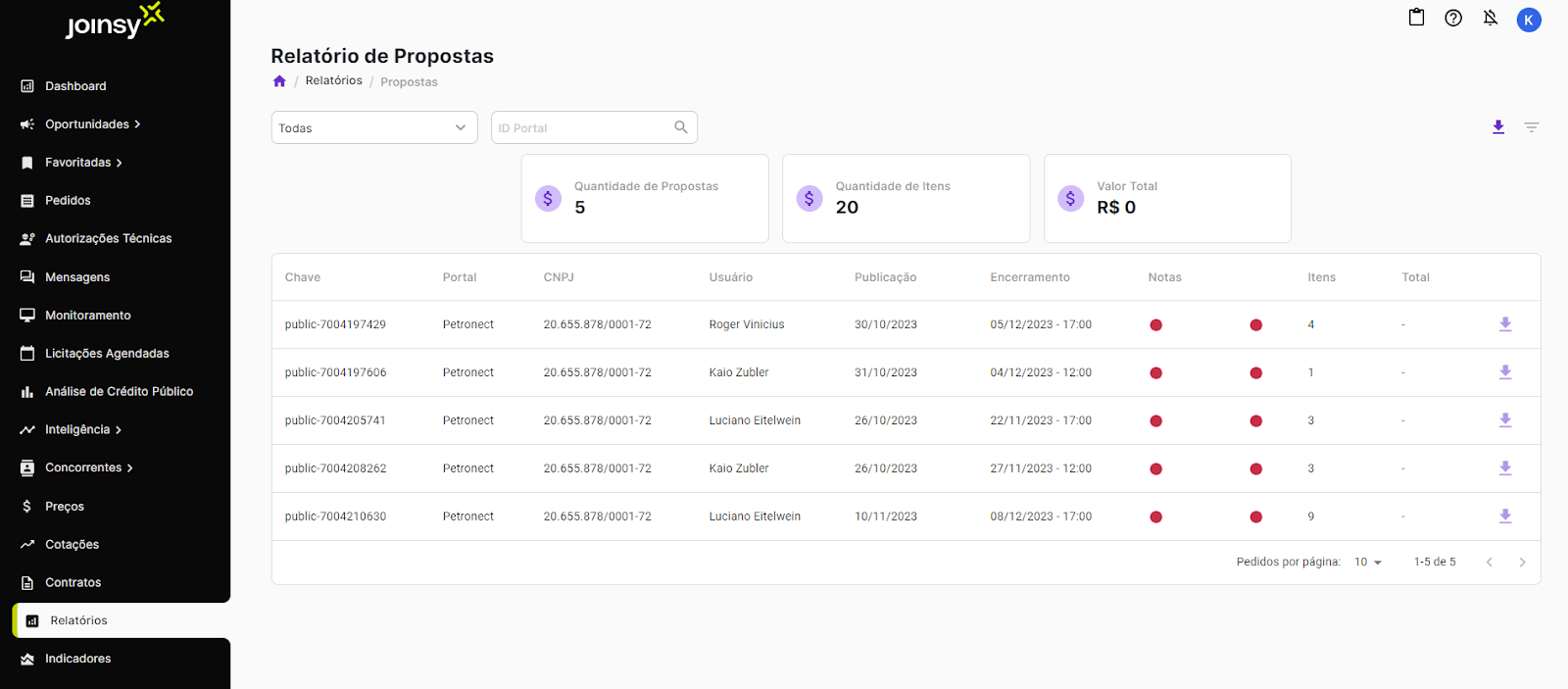Click the search magnifier in ID Portal

click(x=681, y=127)
